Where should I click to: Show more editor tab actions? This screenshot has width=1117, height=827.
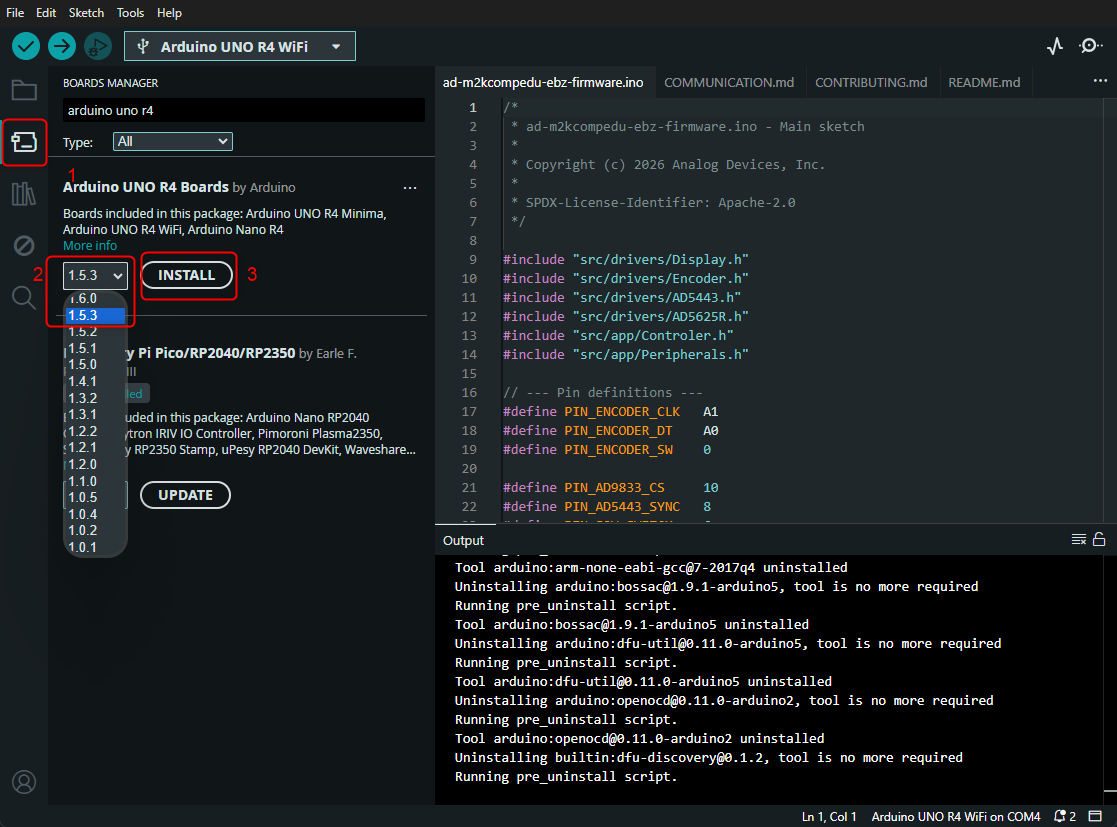(1101, 81)
